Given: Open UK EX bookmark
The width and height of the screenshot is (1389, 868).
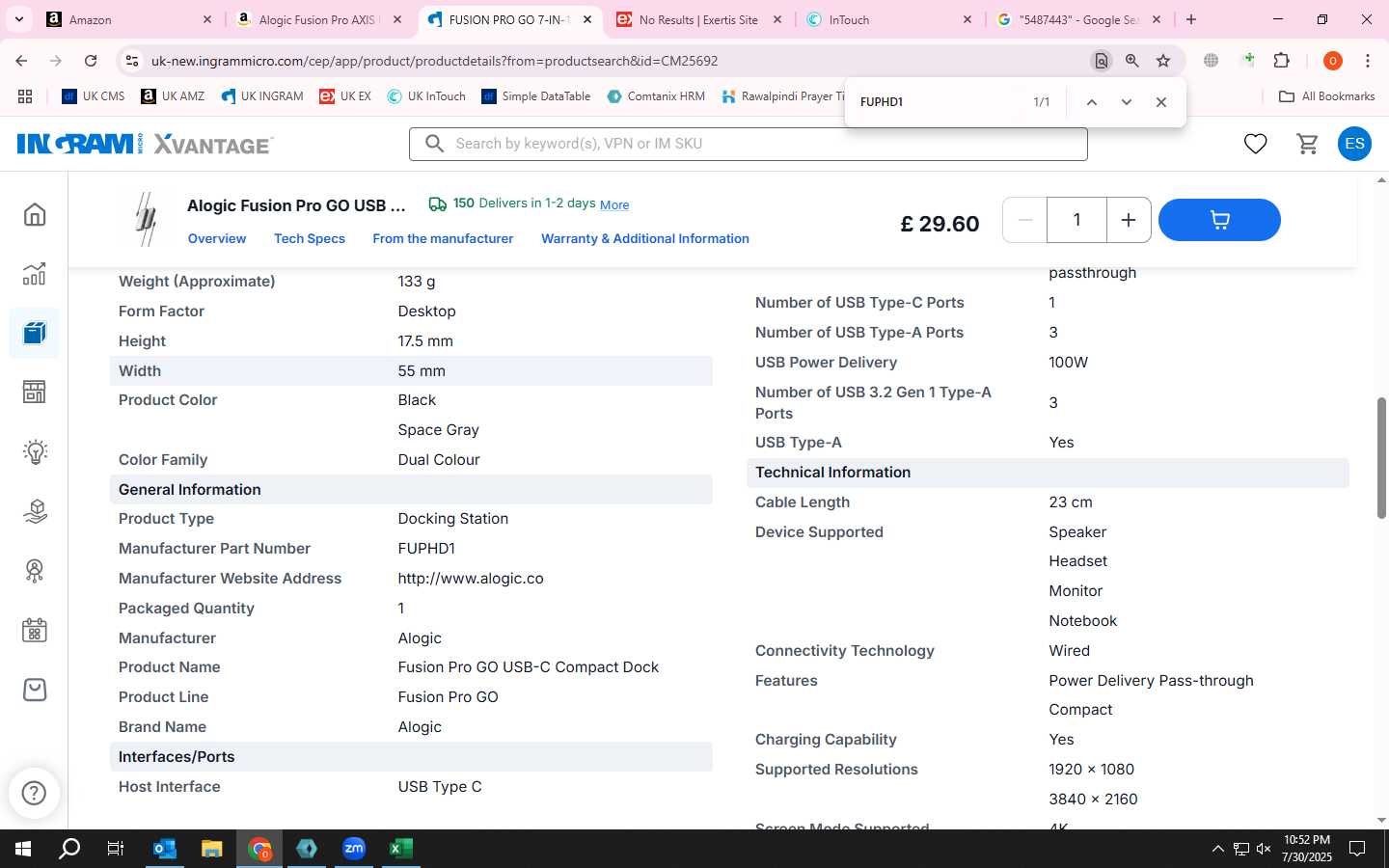Looking at the screenshot, I should tap(345, 96).
